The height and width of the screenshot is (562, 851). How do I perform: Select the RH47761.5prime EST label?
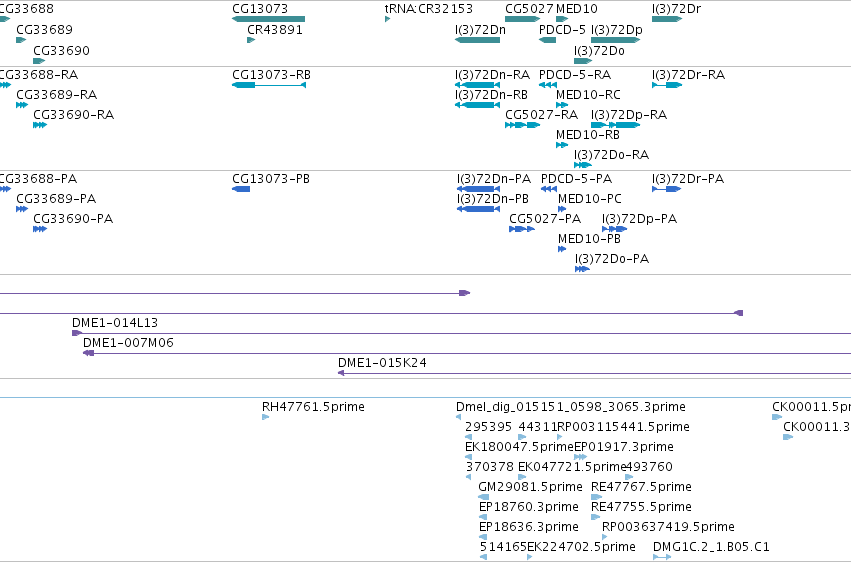tap(313, 407)
